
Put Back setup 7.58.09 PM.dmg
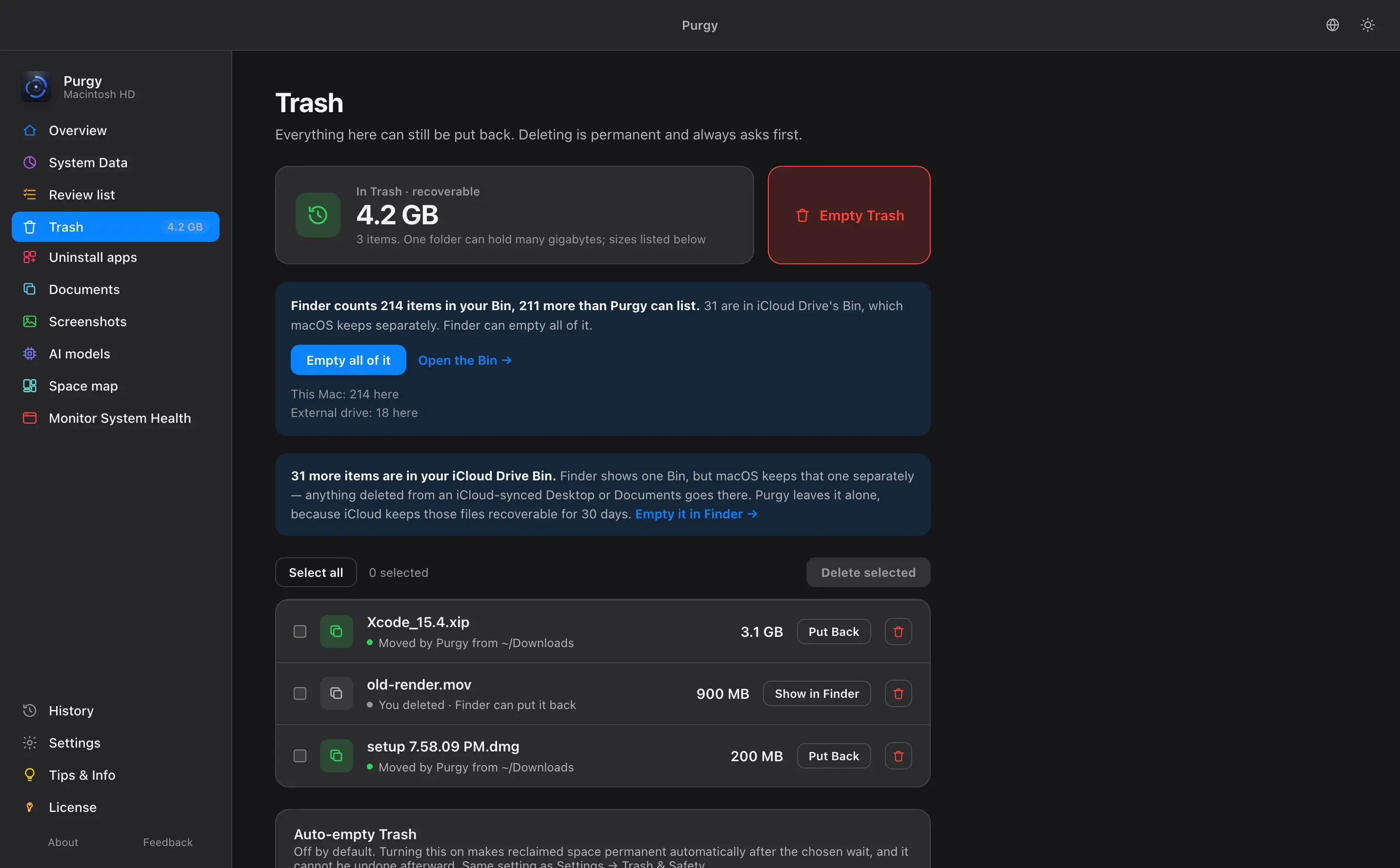click(833, 756)
